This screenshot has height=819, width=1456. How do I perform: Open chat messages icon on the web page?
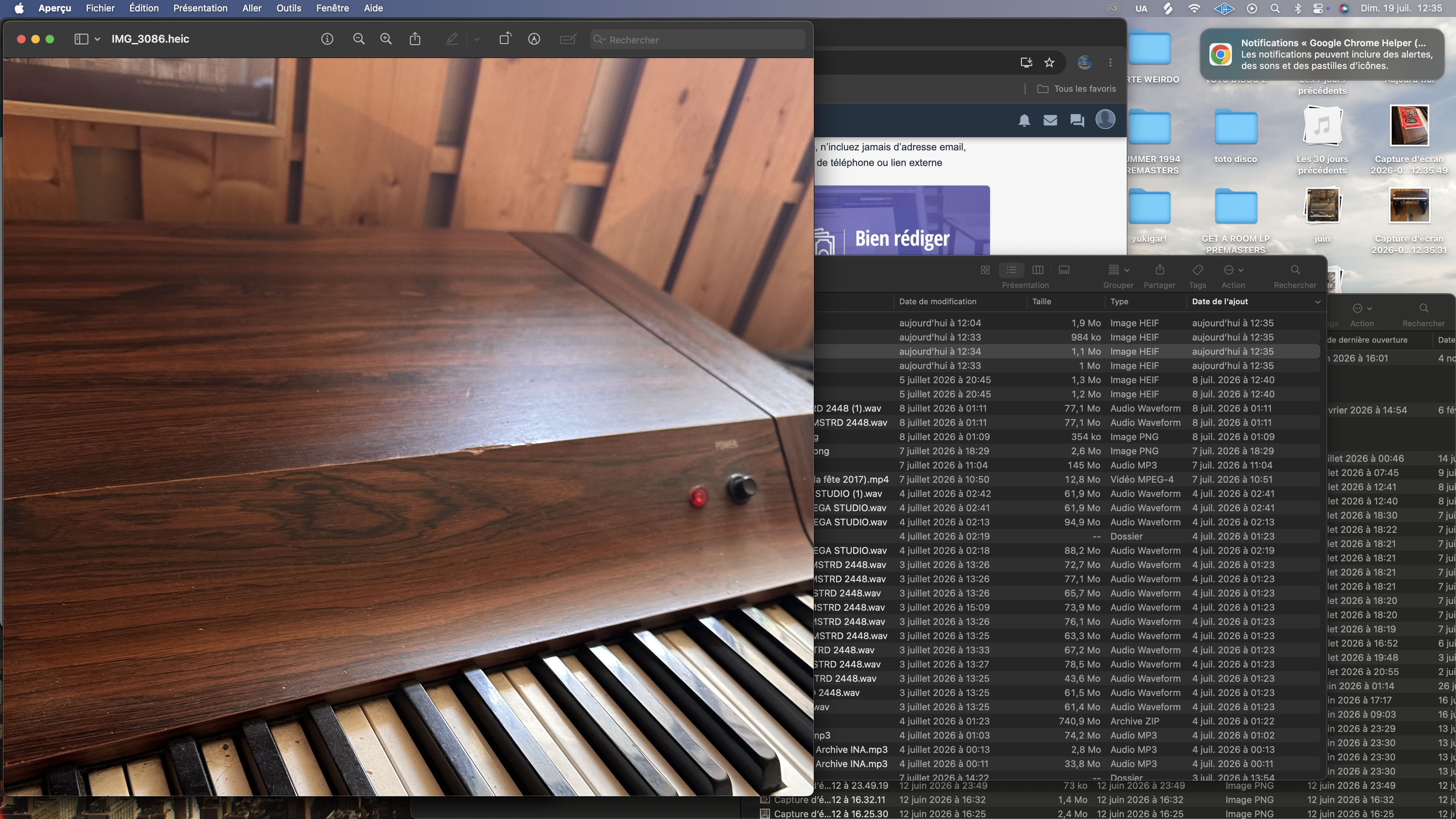tap(1077, 121)
